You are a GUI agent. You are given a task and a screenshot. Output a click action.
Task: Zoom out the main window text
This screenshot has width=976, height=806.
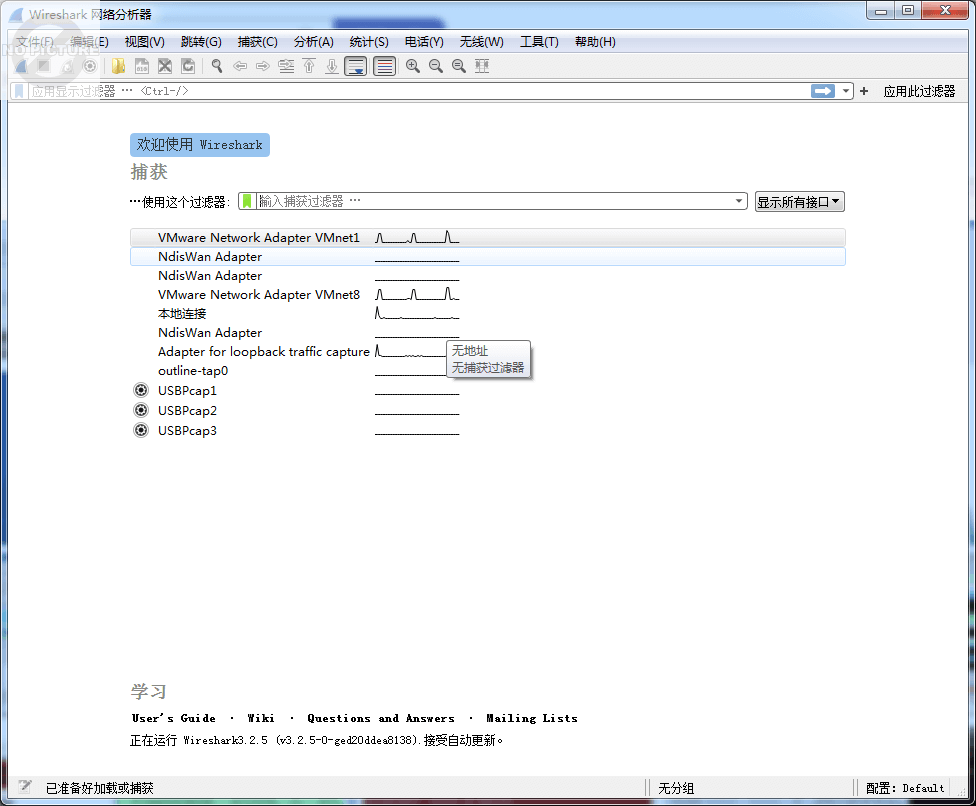point(436,66)
